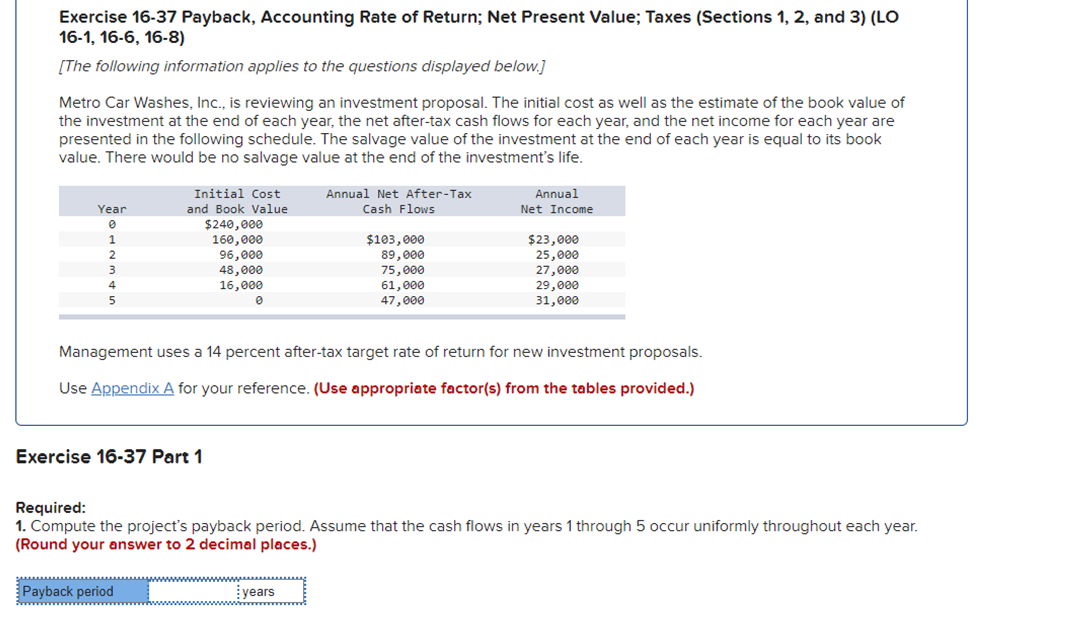Image resolution: width=1084 pixels, height=642 pixels.
Task: Select the $240,000 initial cost value
Action: tap(235, 224)
